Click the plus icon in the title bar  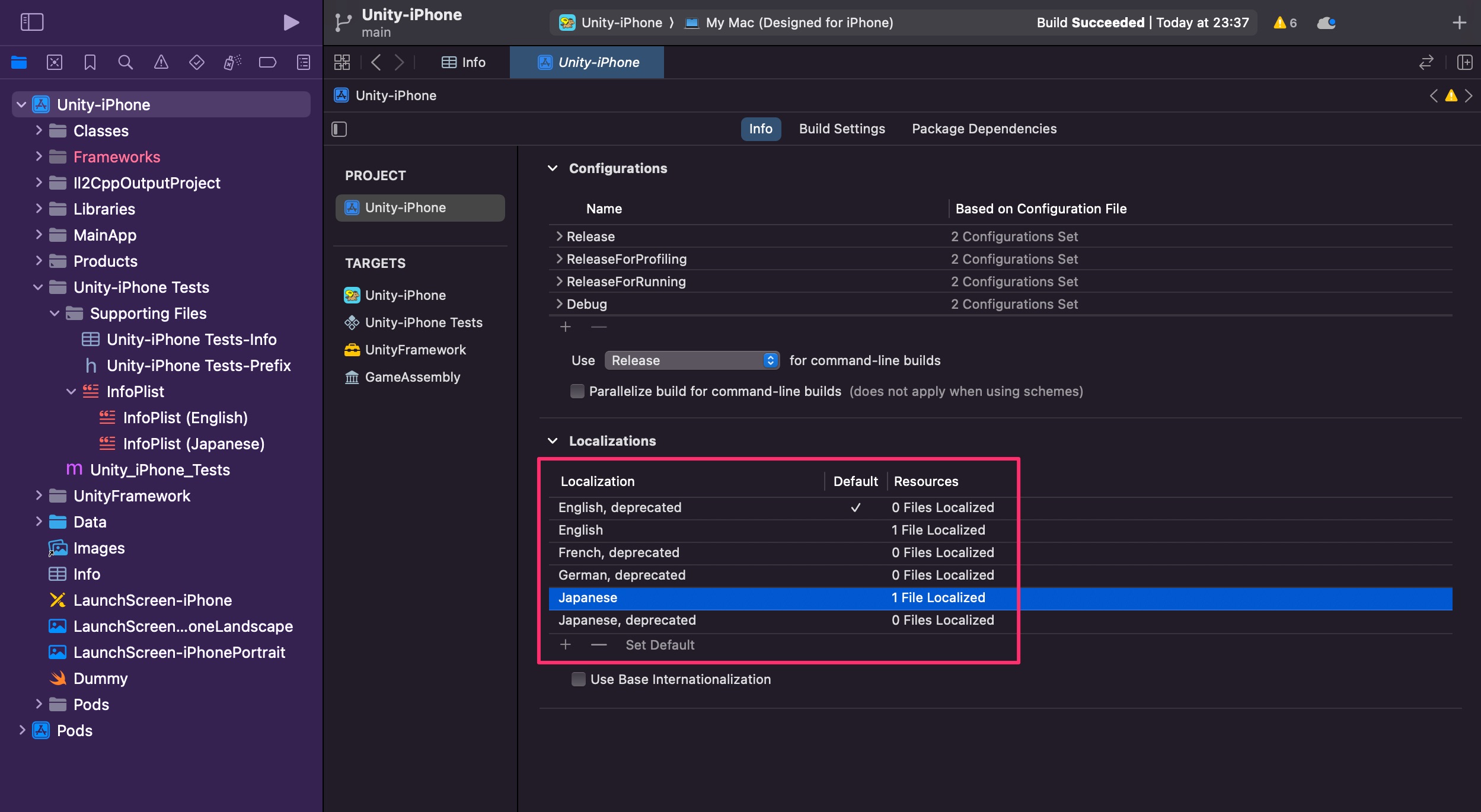(1460, 23)
